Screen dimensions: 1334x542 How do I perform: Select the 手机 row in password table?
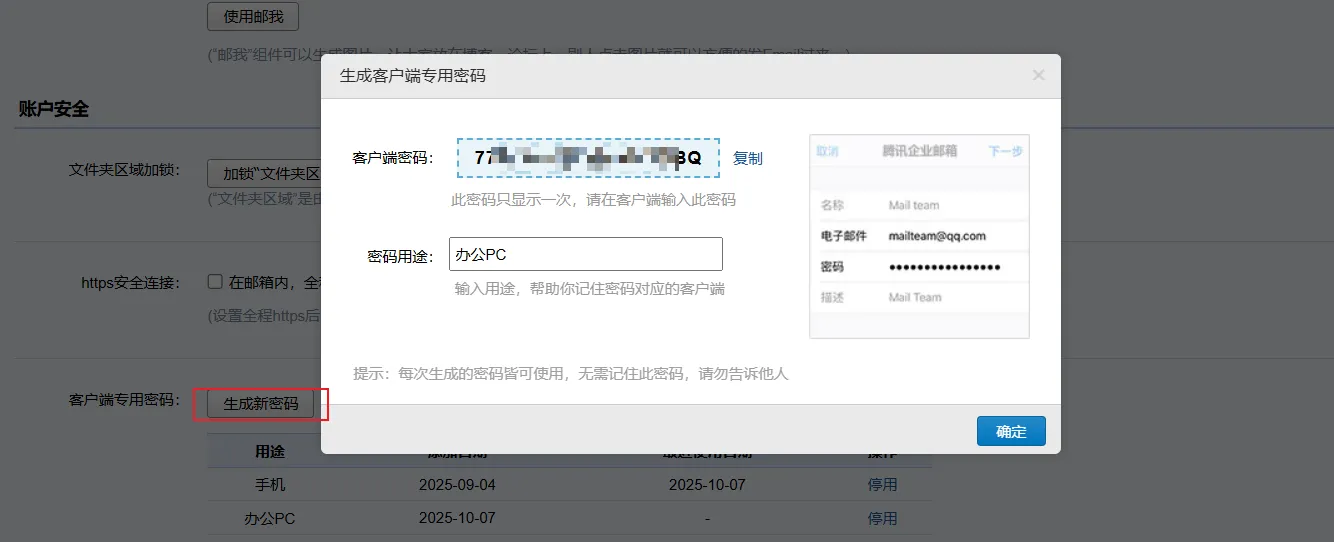coord(270,484)
